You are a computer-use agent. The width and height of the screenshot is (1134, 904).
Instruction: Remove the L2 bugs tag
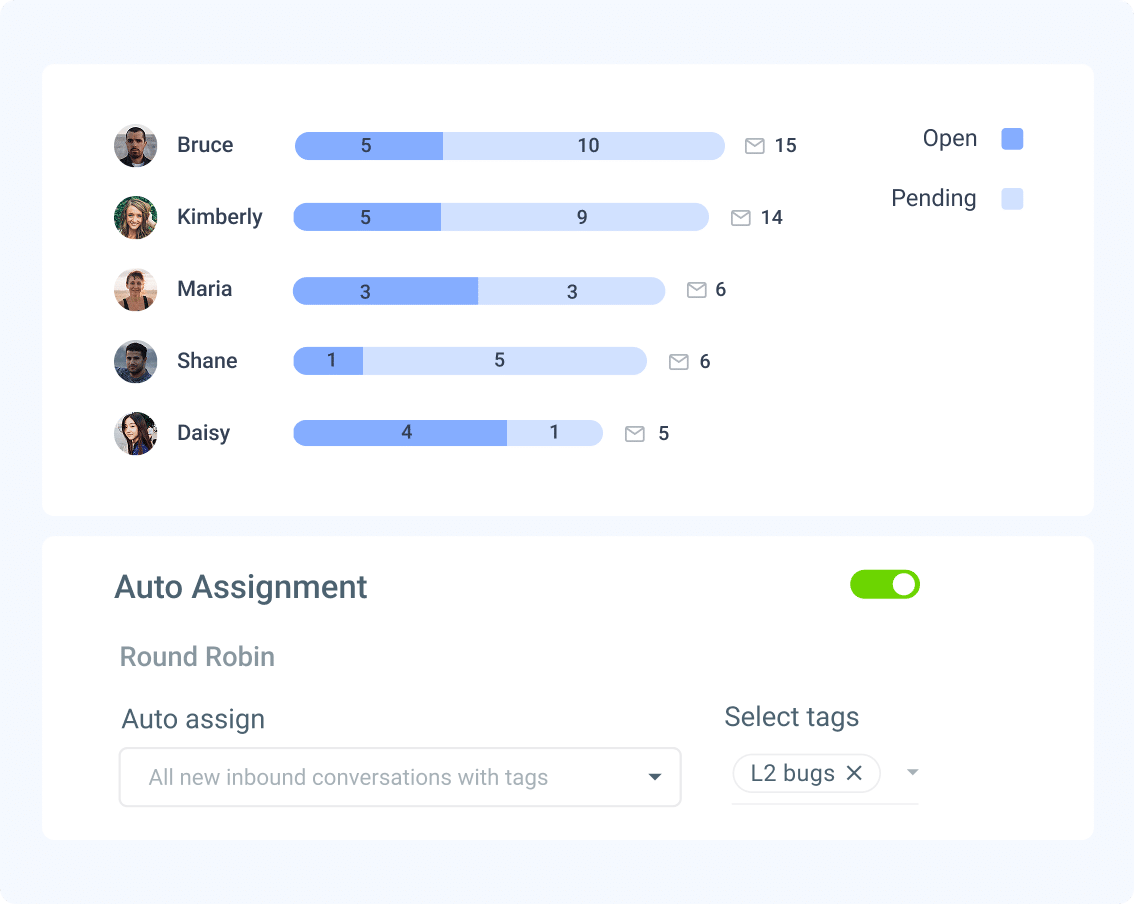point(855,772)
